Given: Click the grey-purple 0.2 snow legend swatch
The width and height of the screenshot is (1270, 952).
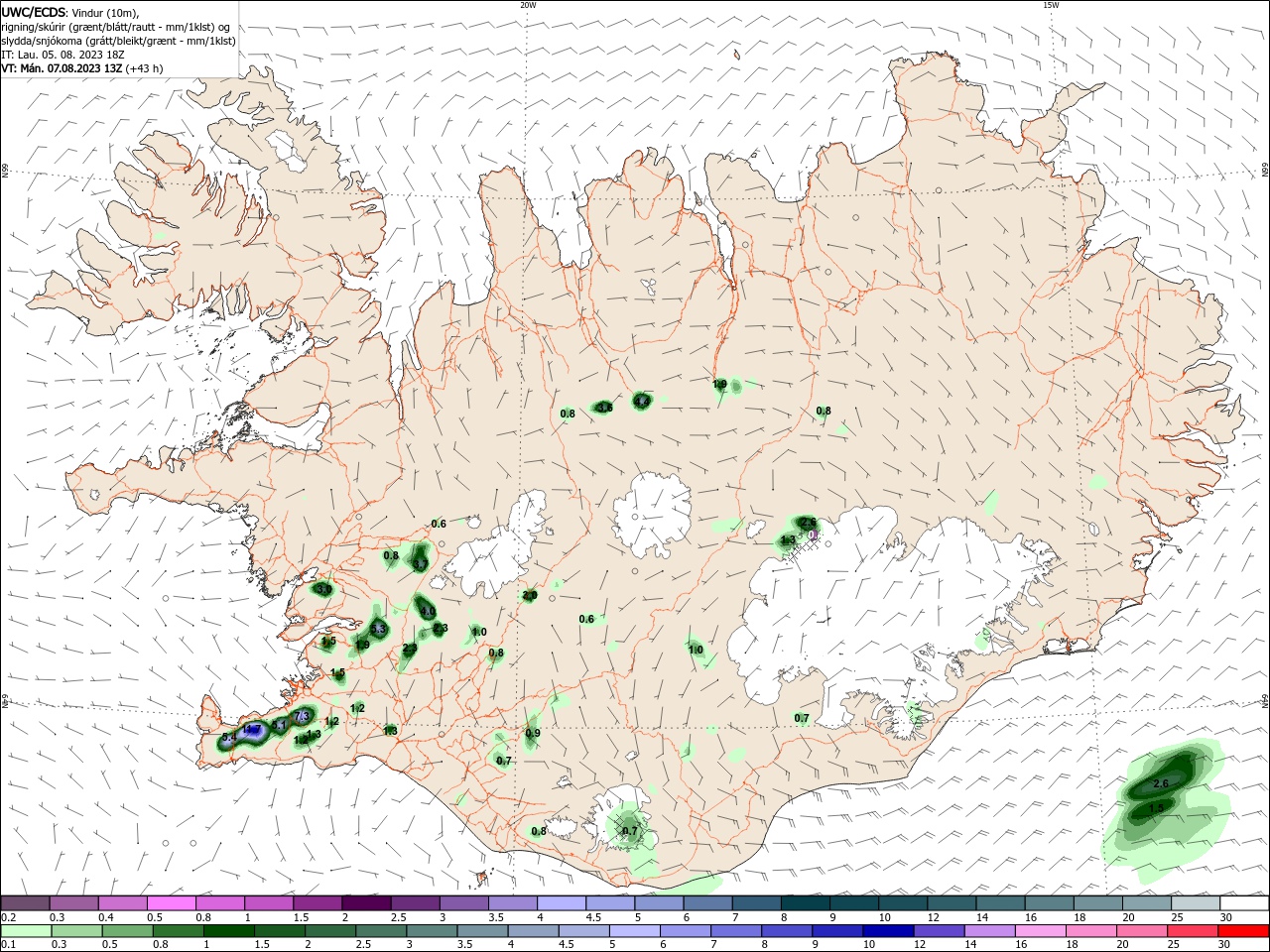Looking at the screenshot, I should [25, 903].
